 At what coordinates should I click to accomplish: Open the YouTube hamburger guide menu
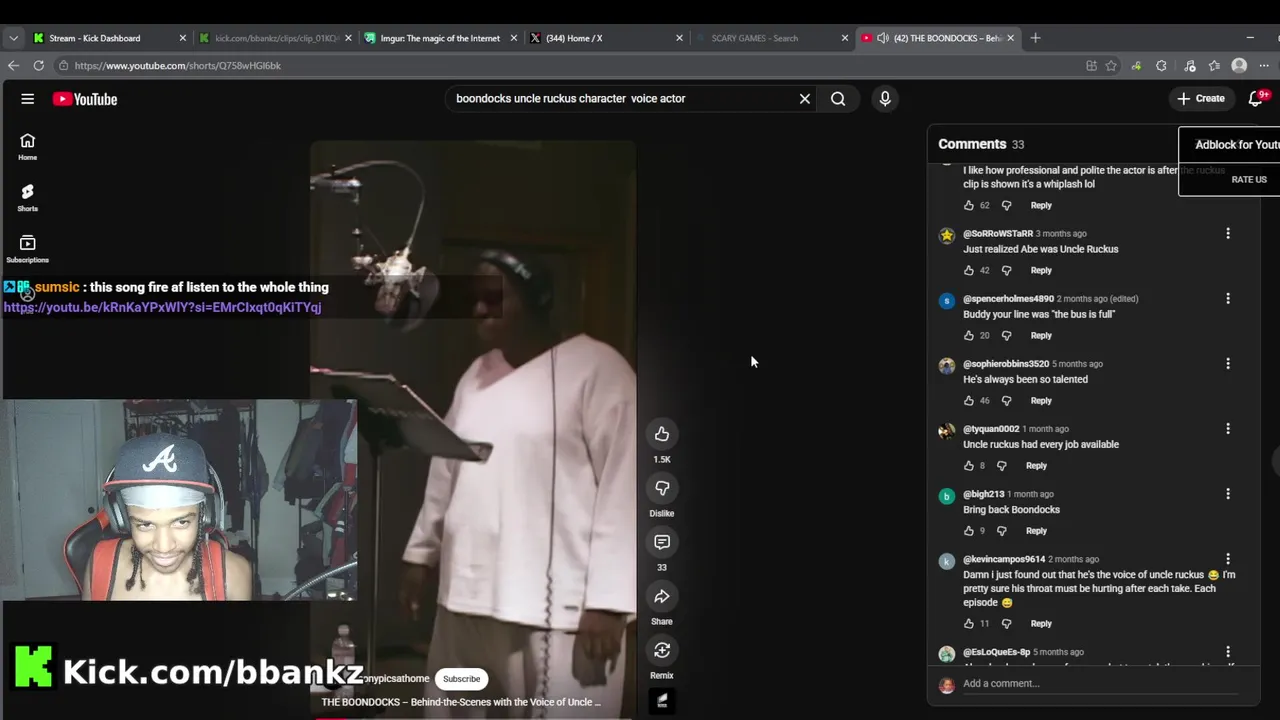pyautogui.click(x=28, y=99)
